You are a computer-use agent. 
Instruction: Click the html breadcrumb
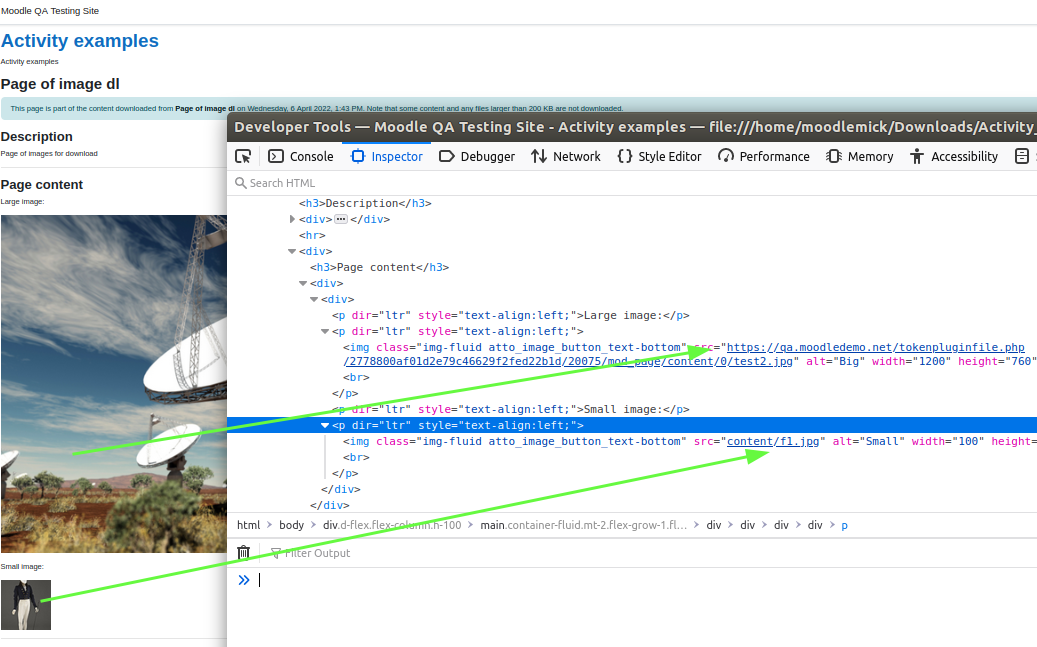click(249, 525)
